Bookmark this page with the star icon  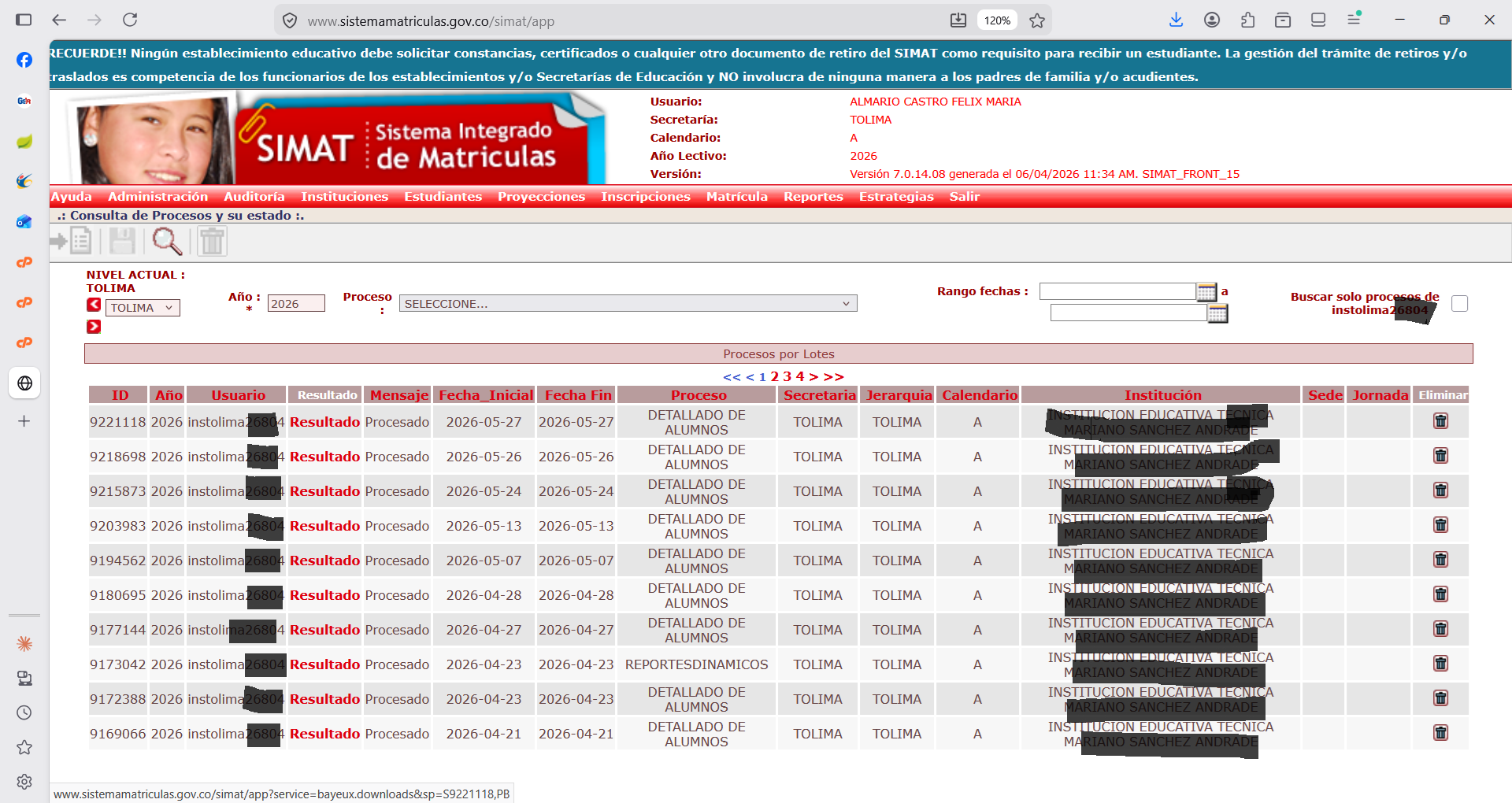pos(1037,20)
